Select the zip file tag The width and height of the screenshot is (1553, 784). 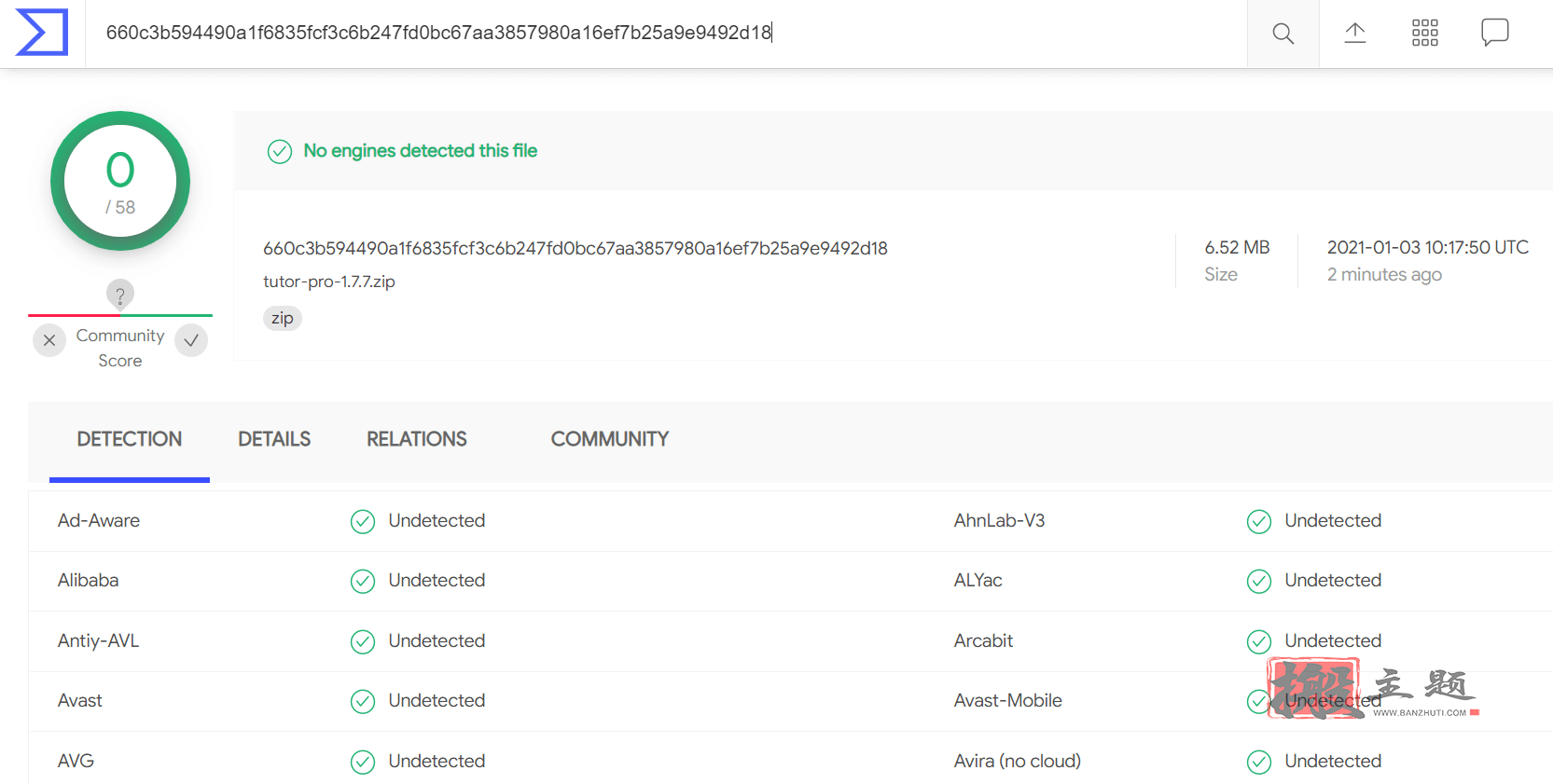(x=283, y=318)
